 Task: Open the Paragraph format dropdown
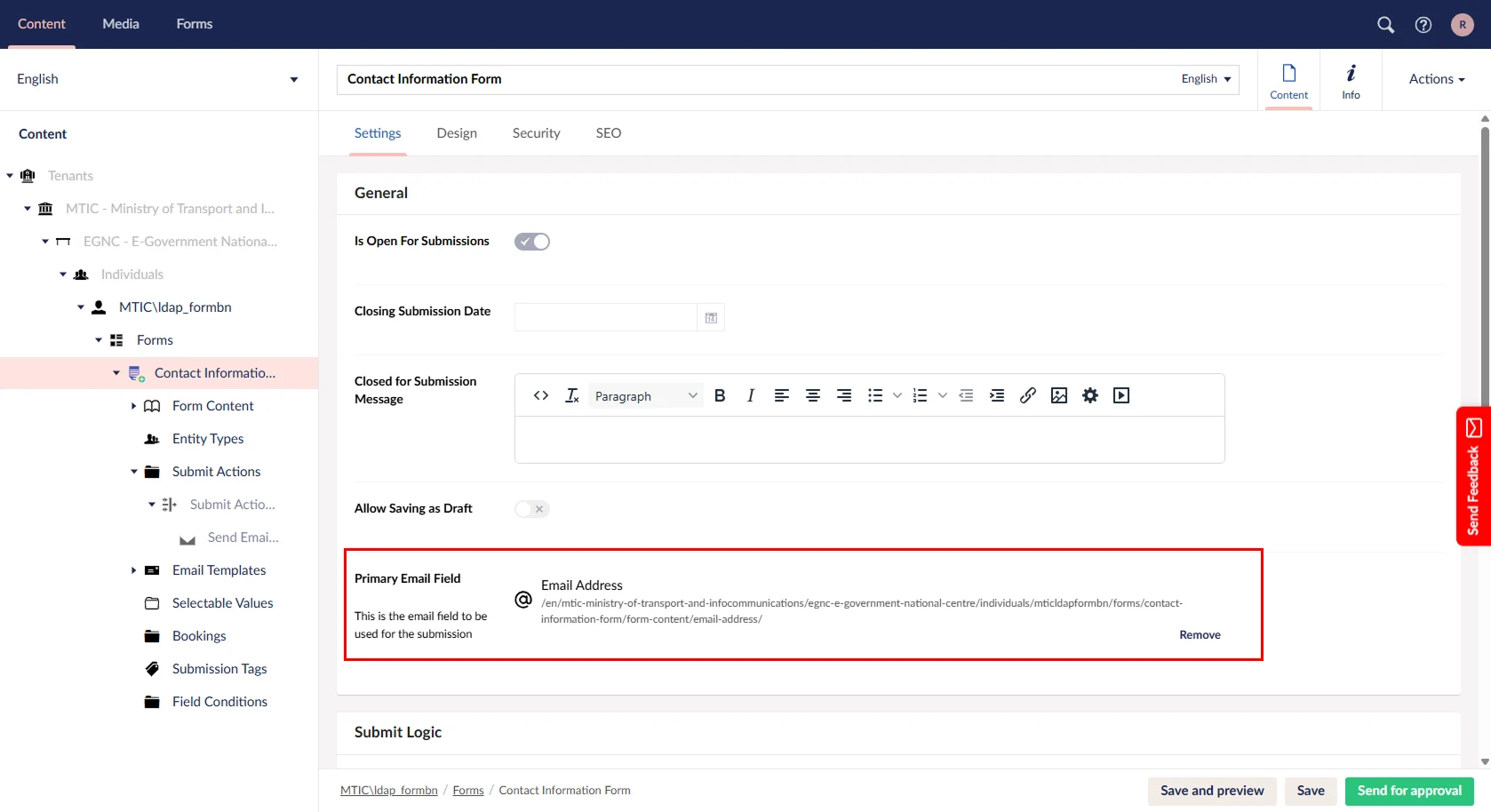pyautogui.click(x=645, y=396)
